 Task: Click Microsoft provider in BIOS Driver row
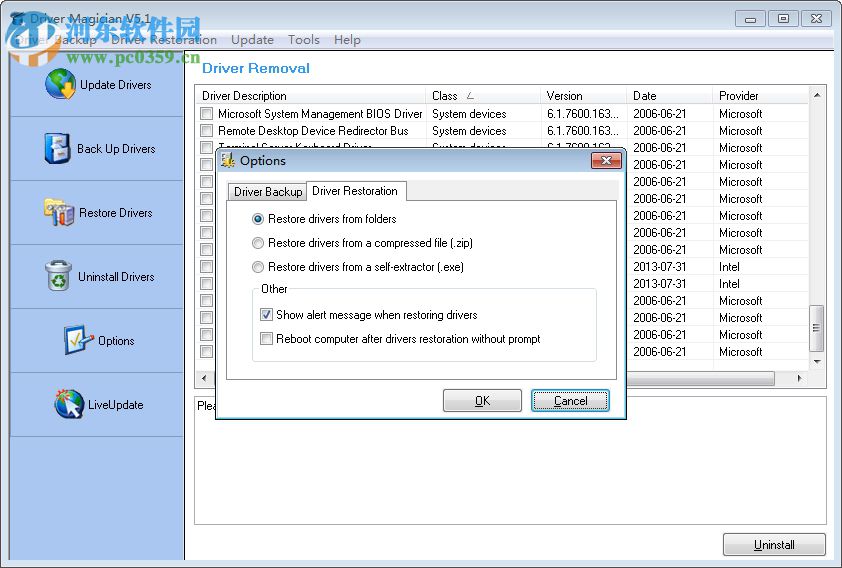point(741,114)
